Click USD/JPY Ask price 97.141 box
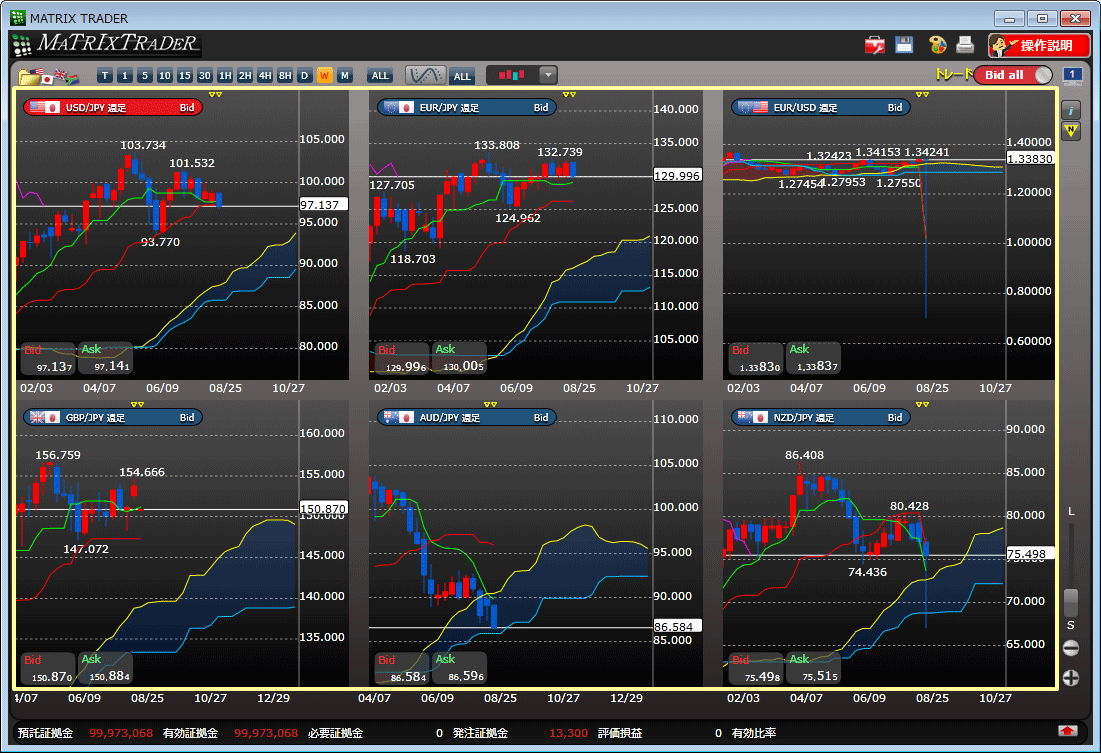Image resolution: width=1101 pixels, height=753 pixels. pyautogui.click(x=105, y=358)
